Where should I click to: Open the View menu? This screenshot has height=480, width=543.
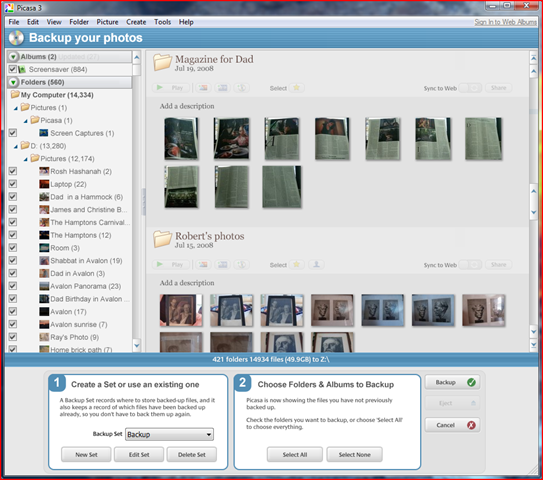pyautogui.click(x=54, y=22)
